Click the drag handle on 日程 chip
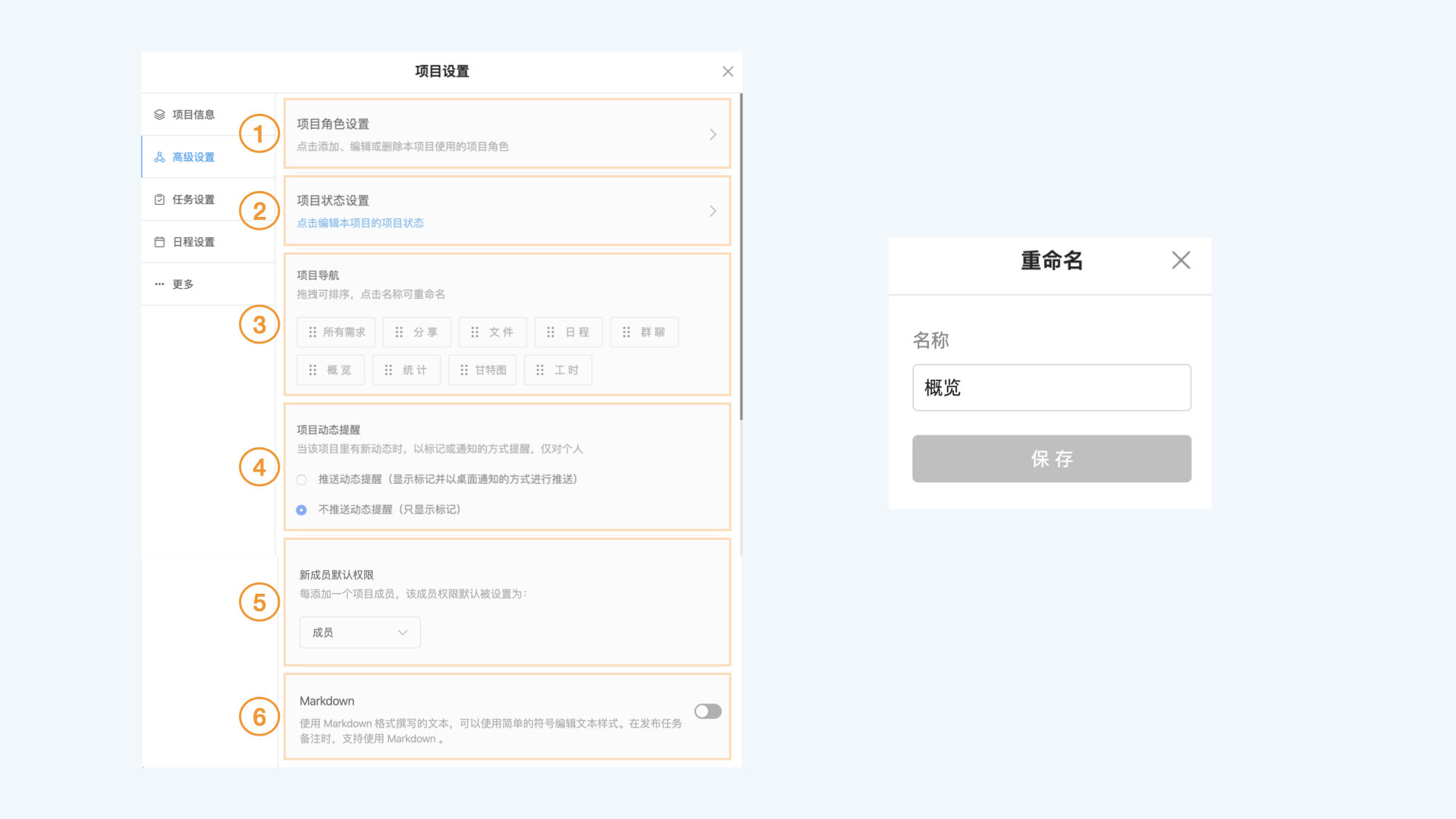The height and width of the screenshot is (819, 1456). [551, 332]
